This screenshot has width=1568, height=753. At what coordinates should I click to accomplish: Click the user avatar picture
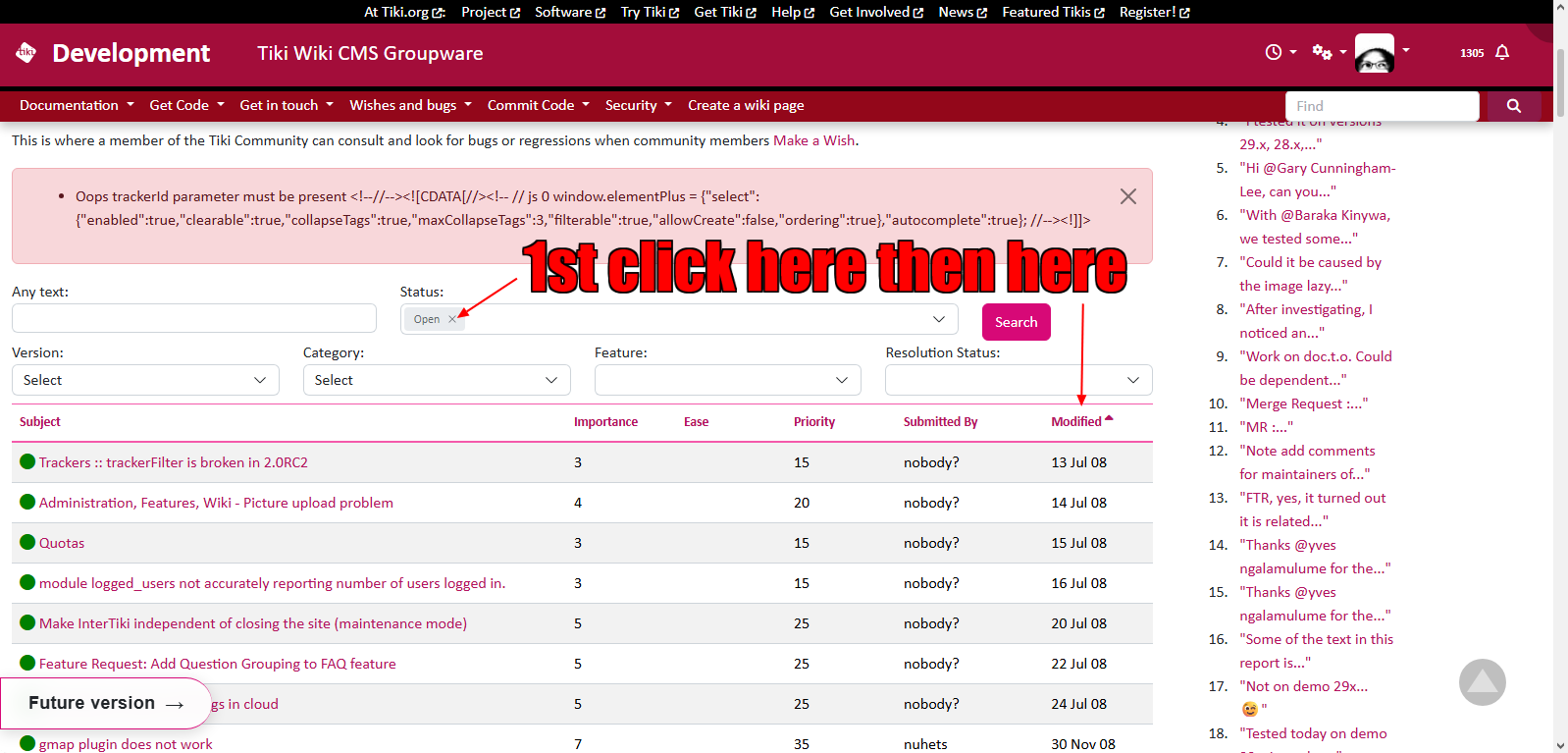(x=1375, y=53)
